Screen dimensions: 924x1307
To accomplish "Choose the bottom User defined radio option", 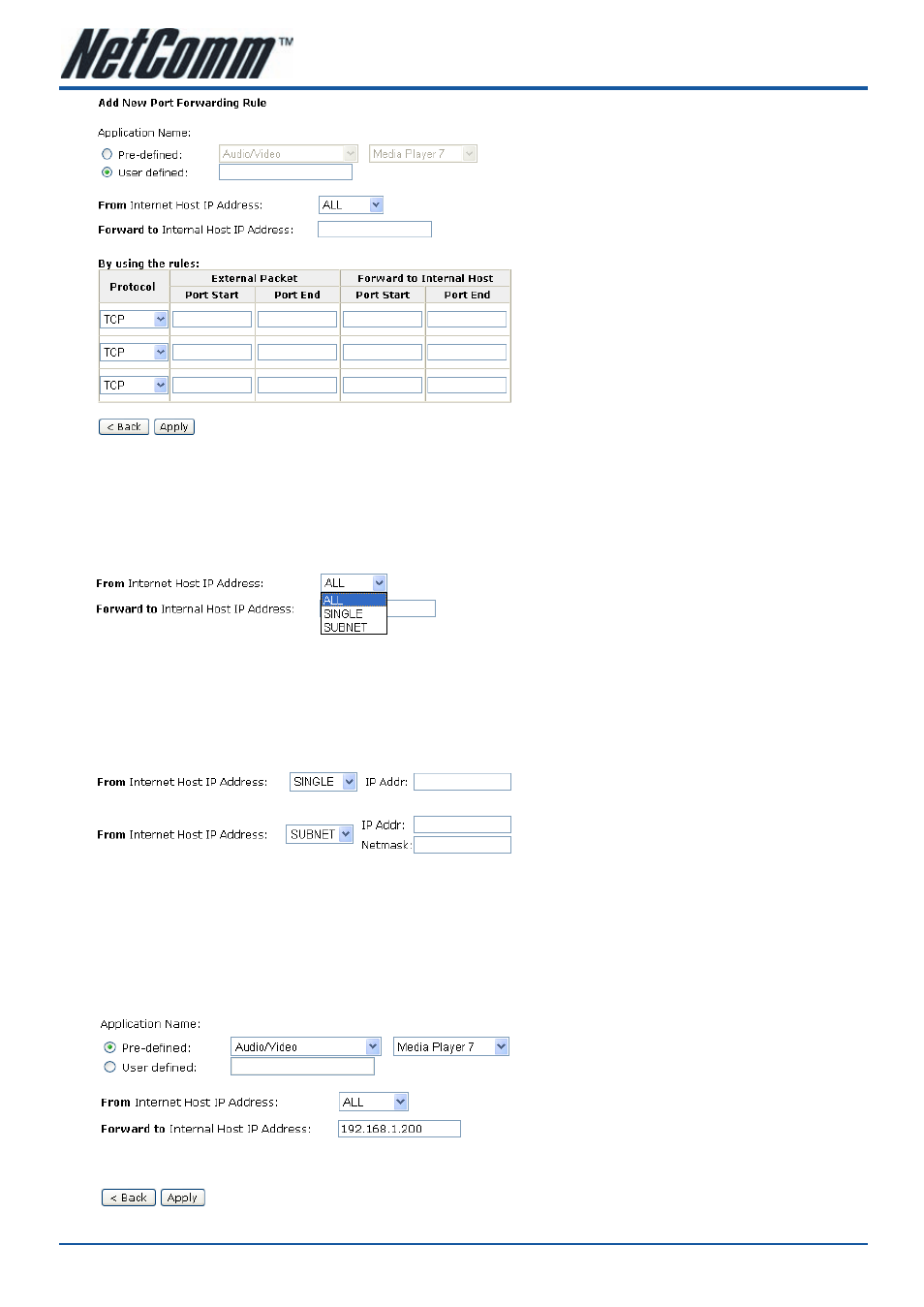I will [x=109, y=1067].
